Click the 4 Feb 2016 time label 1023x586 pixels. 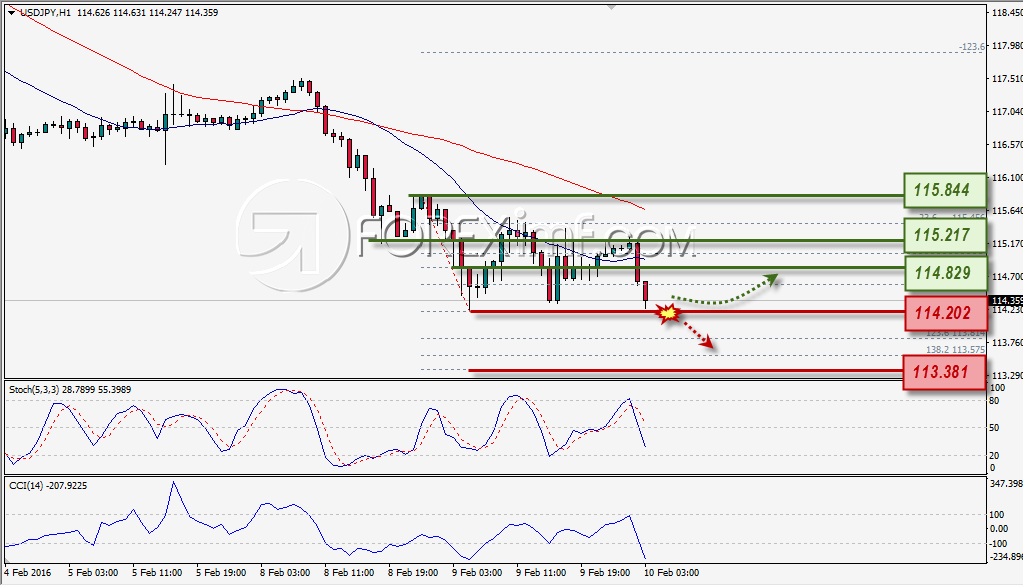pyautogui.click(x=27, y=572)
